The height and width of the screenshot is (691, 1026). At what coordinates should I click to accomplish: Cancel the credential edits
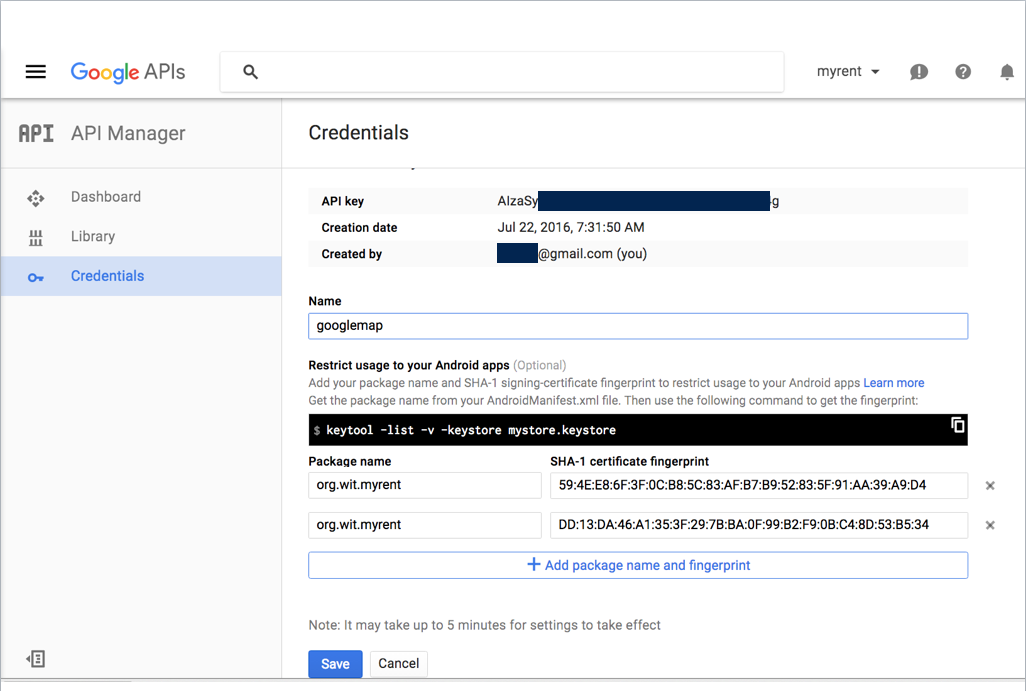coord(398,663)
